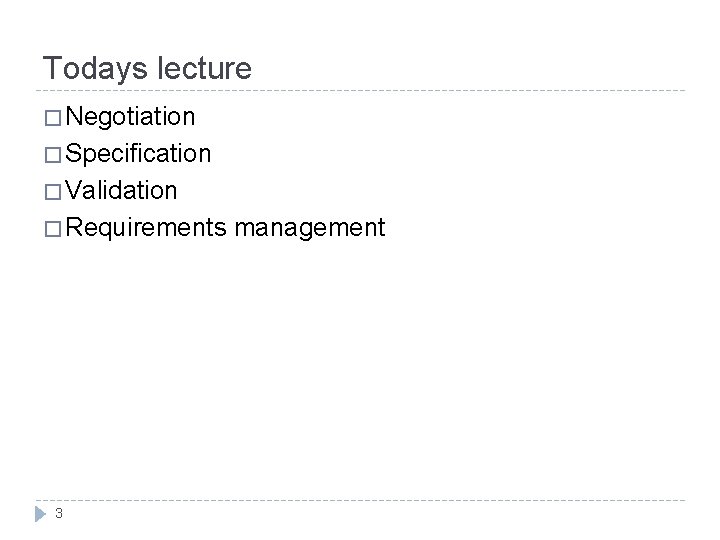Click the blue triangle arrow beside slide number

coord(41,513)
